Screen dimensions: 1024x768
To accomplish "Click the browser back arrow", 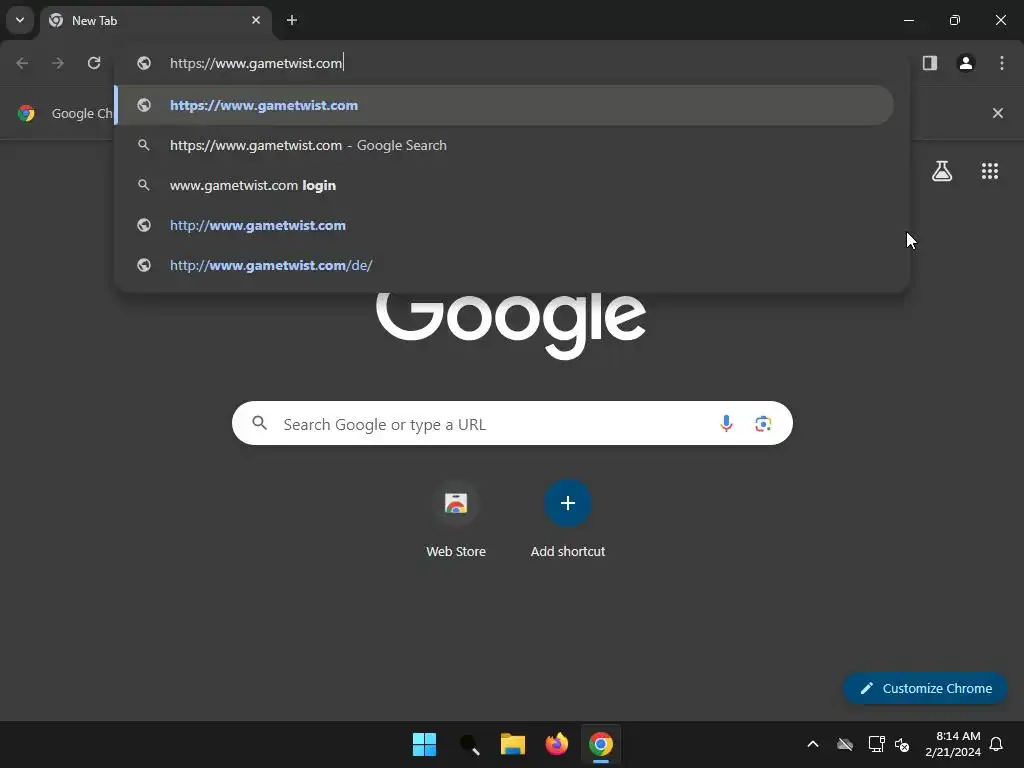I will [x=22, y=63].
